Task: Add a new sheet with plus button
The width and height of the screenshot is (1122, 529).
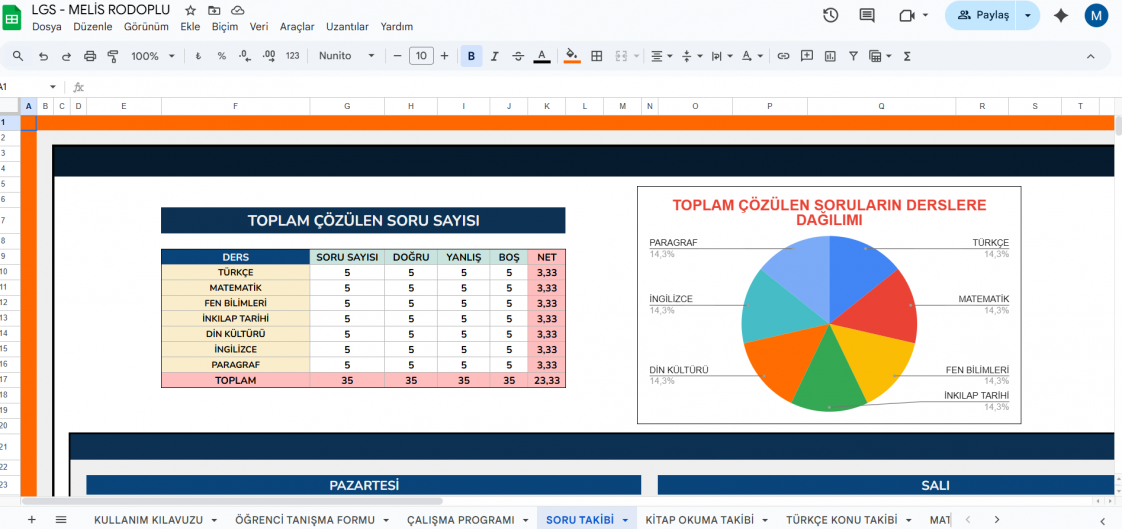Action: click(31, 520)
